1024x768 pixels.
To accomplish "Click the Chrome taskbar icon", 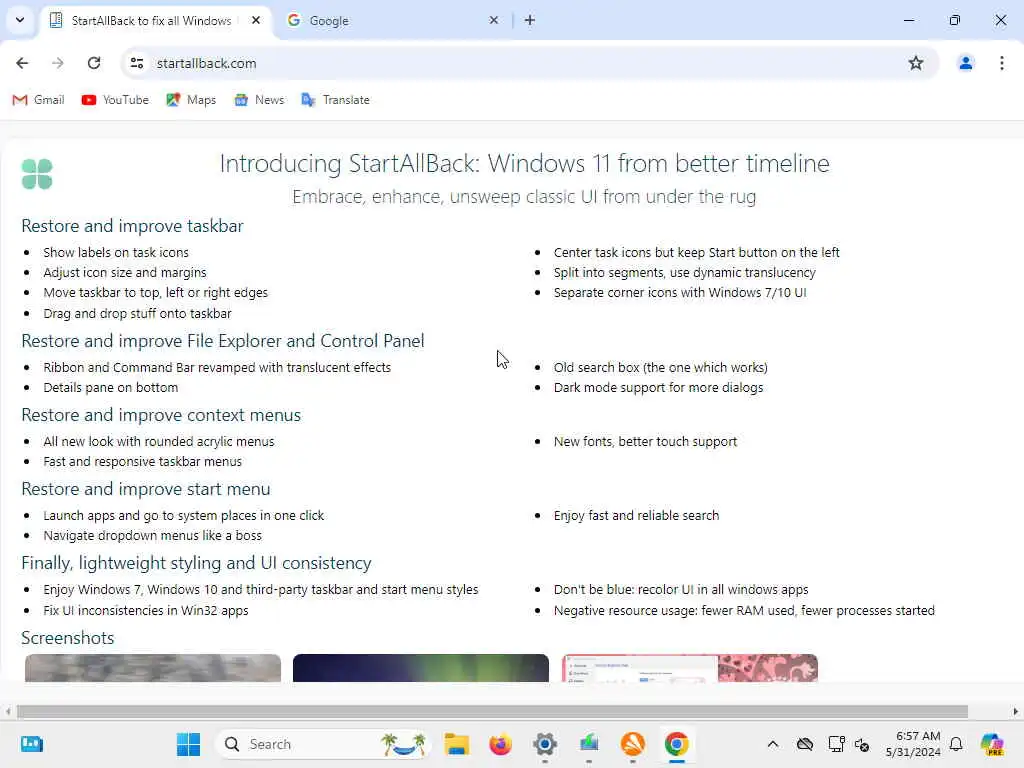I will [x=677, y=744].
